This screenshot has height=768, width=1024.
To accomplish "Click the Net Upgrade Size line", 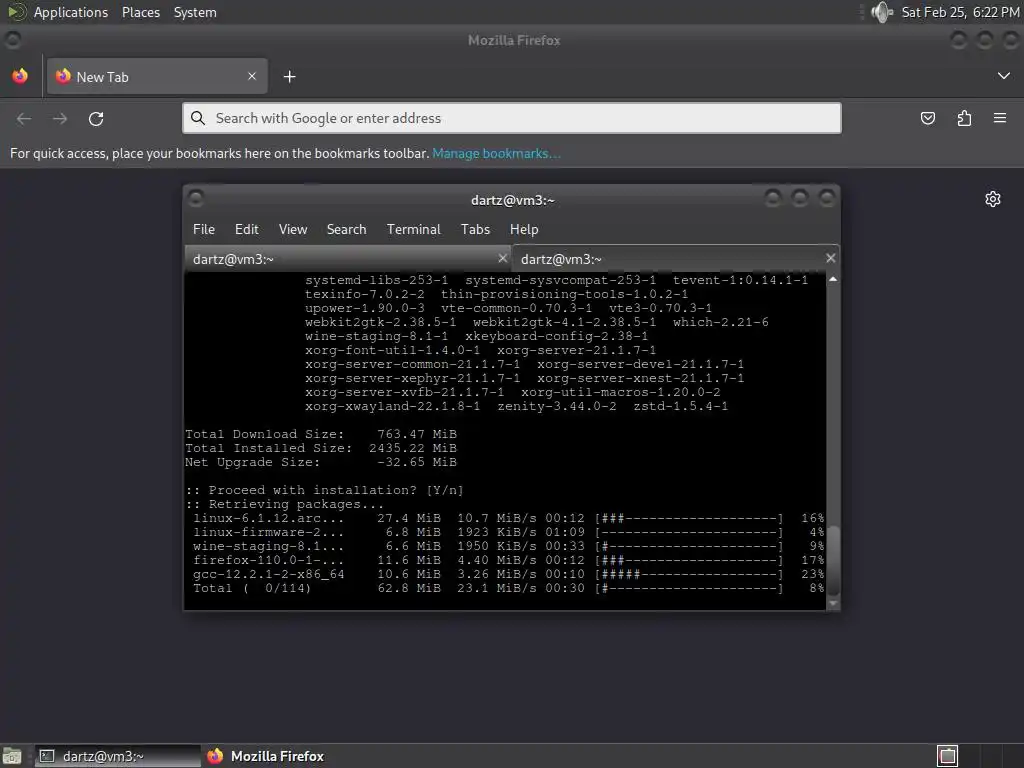I will point(321,462).
